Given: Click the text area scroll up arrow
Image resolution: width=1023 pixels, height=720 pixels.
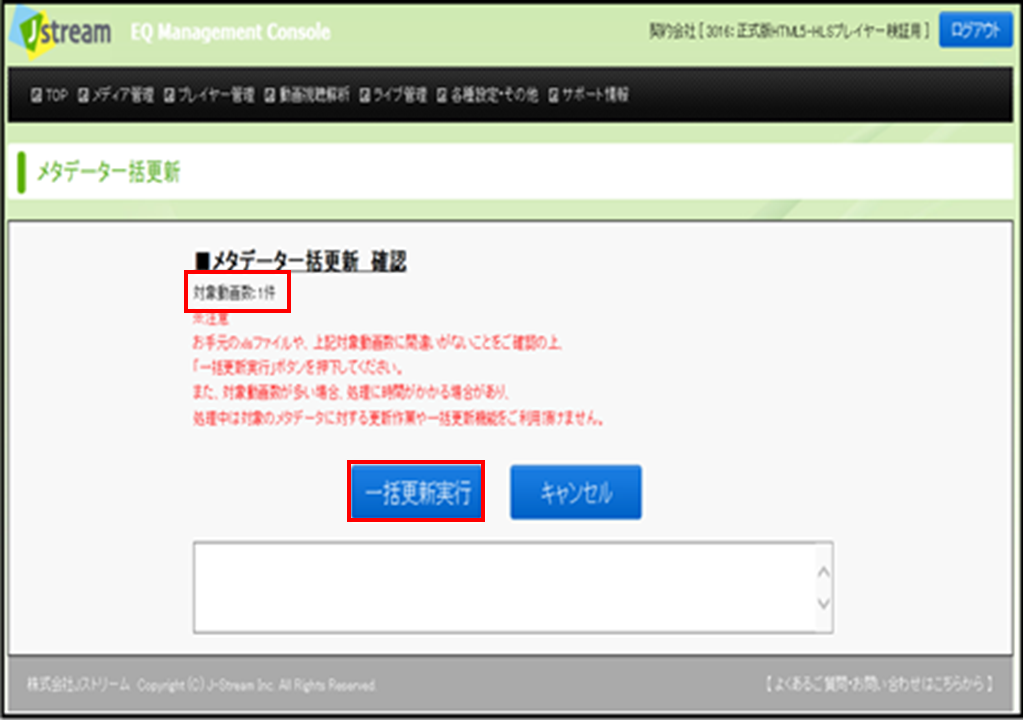Looking at the screenshot, I should point(823,573).
